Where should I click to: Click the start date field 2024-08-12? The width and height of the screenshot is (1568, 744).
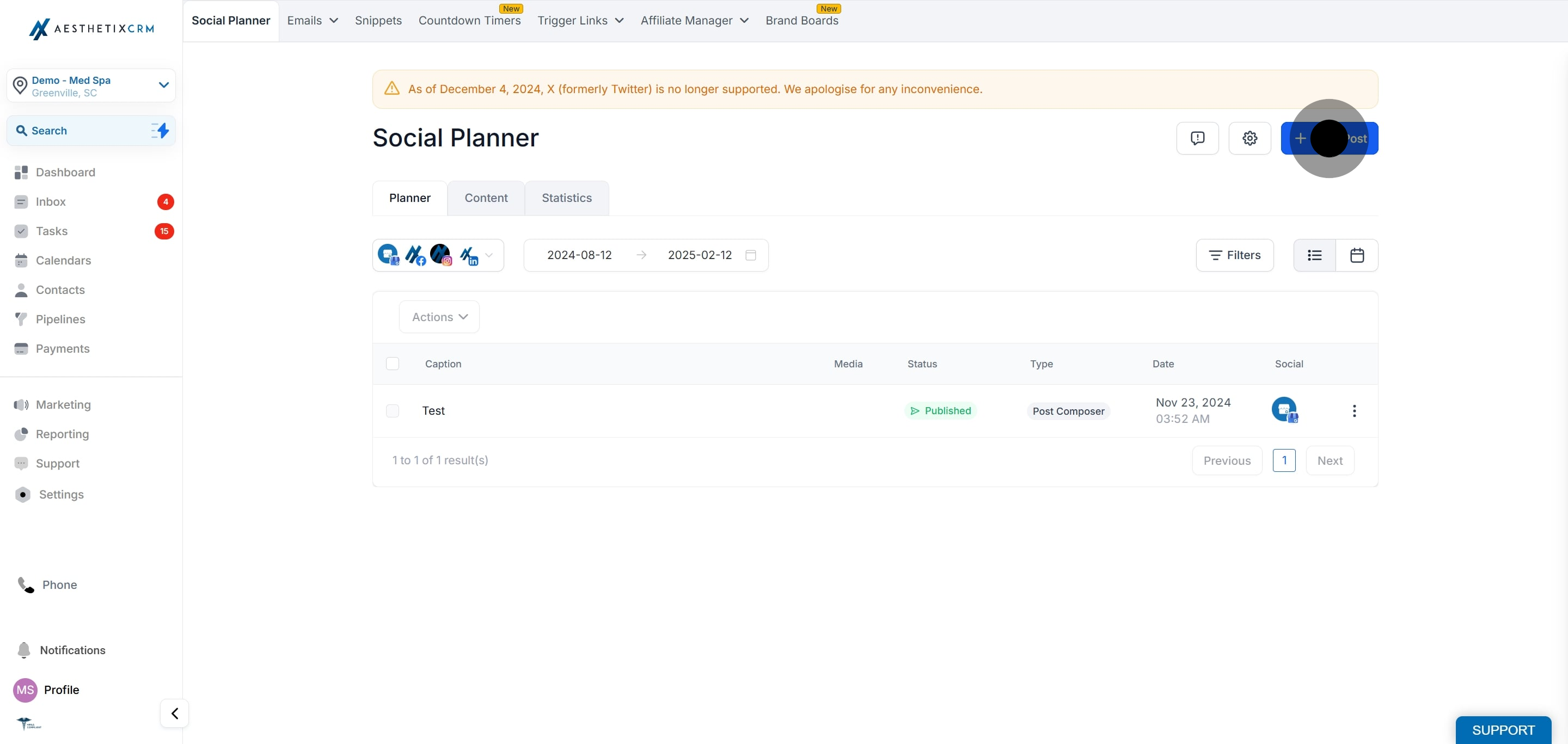579,255
